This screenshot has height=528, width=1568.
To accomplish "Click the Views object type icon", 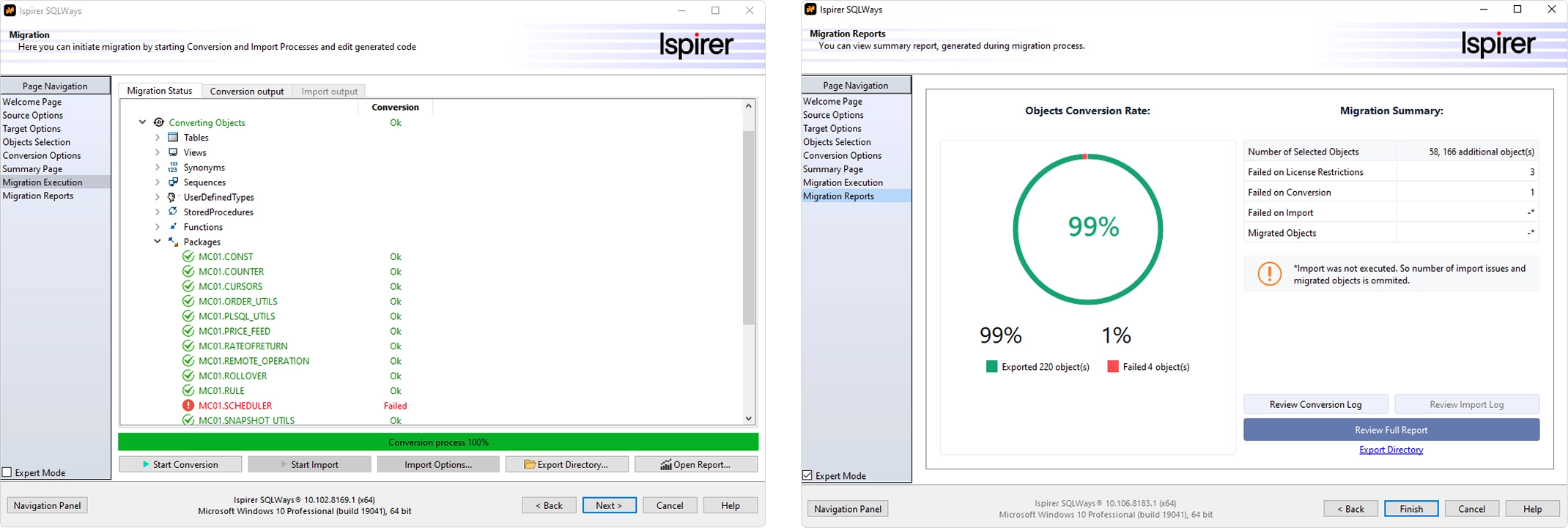I will click(173, 152).
